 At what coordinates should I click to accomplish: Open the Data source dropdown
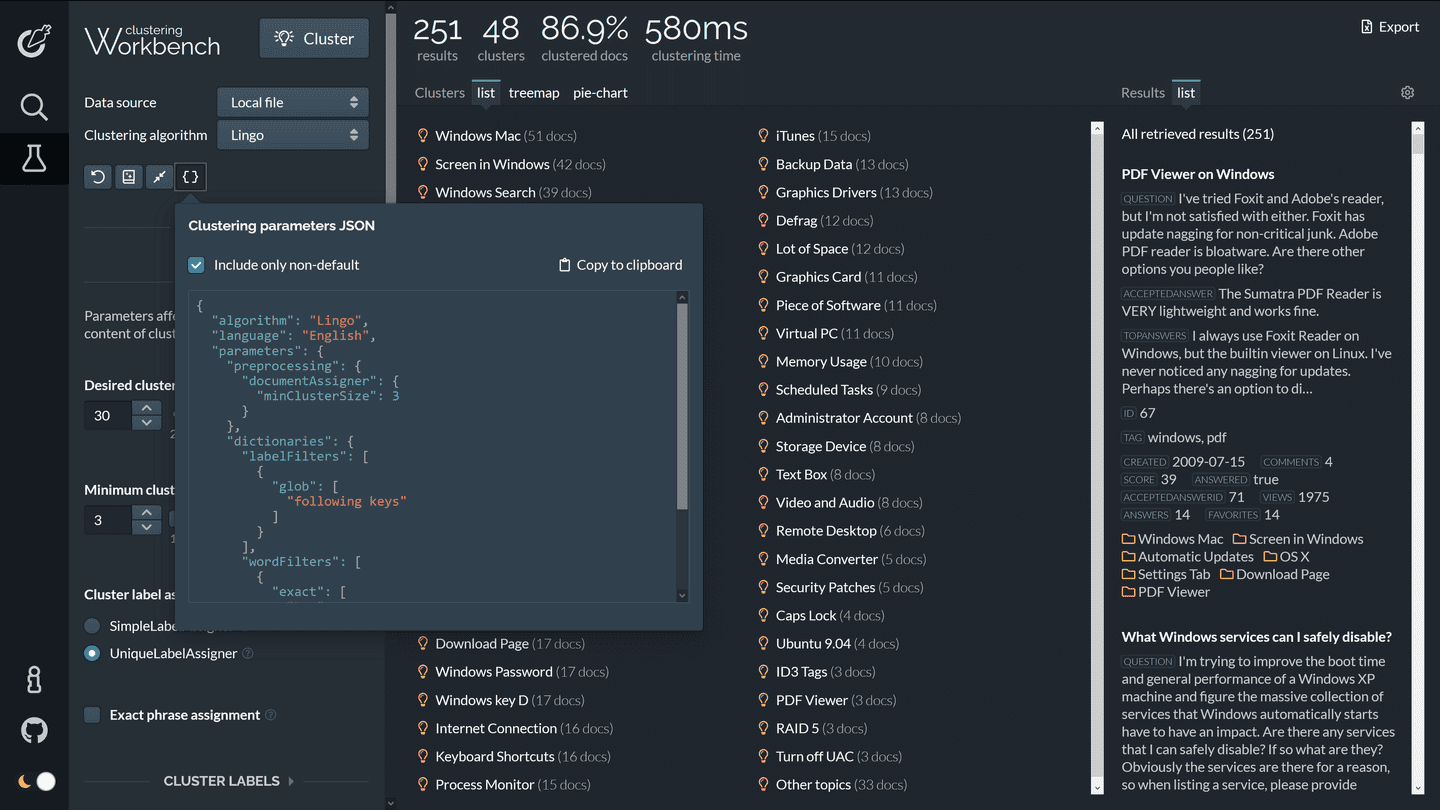(292, 102)
